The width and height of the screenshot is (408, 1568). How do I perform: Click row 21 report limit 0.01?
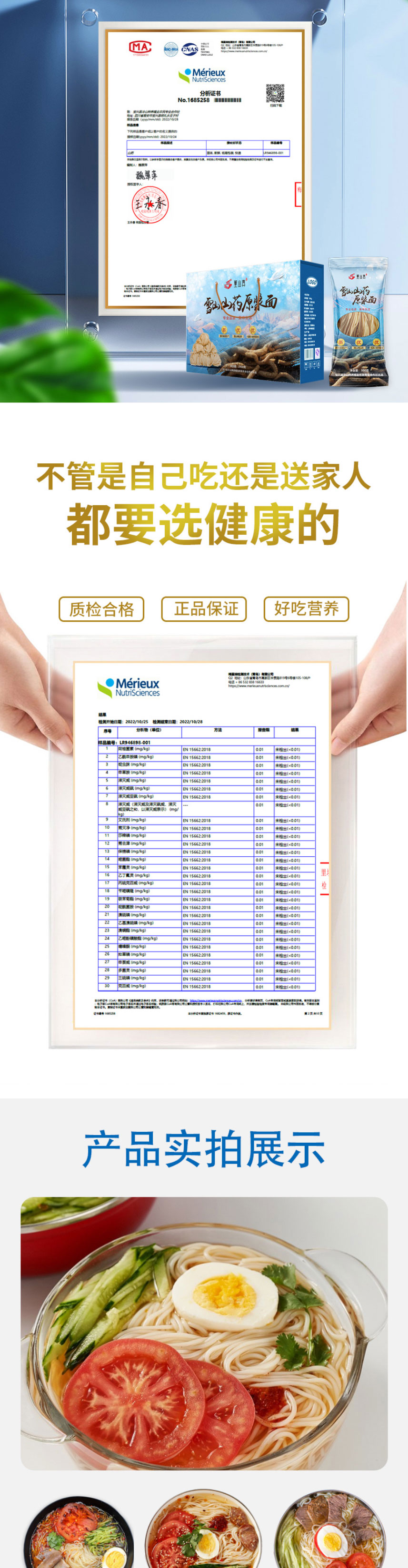[x=259, y=915]
